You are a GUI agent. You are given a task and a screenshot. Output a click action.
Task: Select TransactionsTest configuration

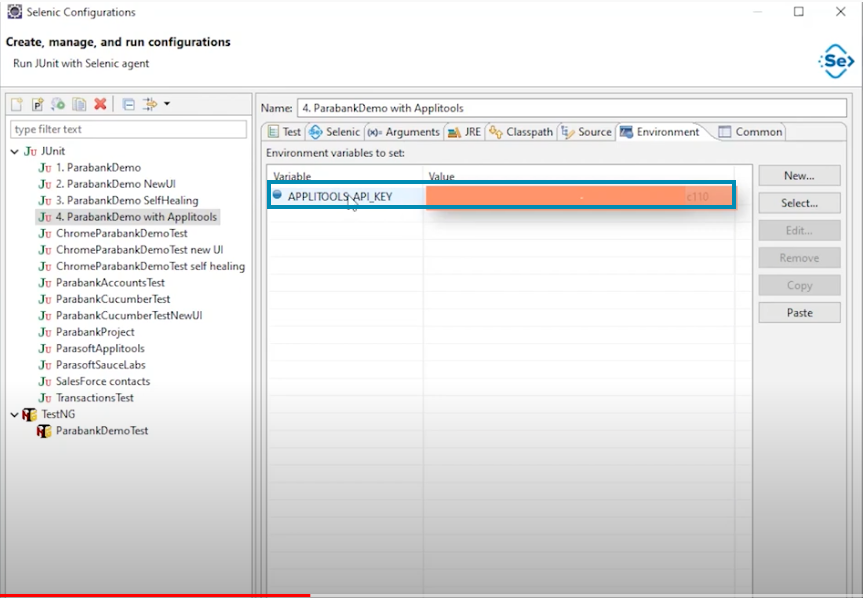86,398
